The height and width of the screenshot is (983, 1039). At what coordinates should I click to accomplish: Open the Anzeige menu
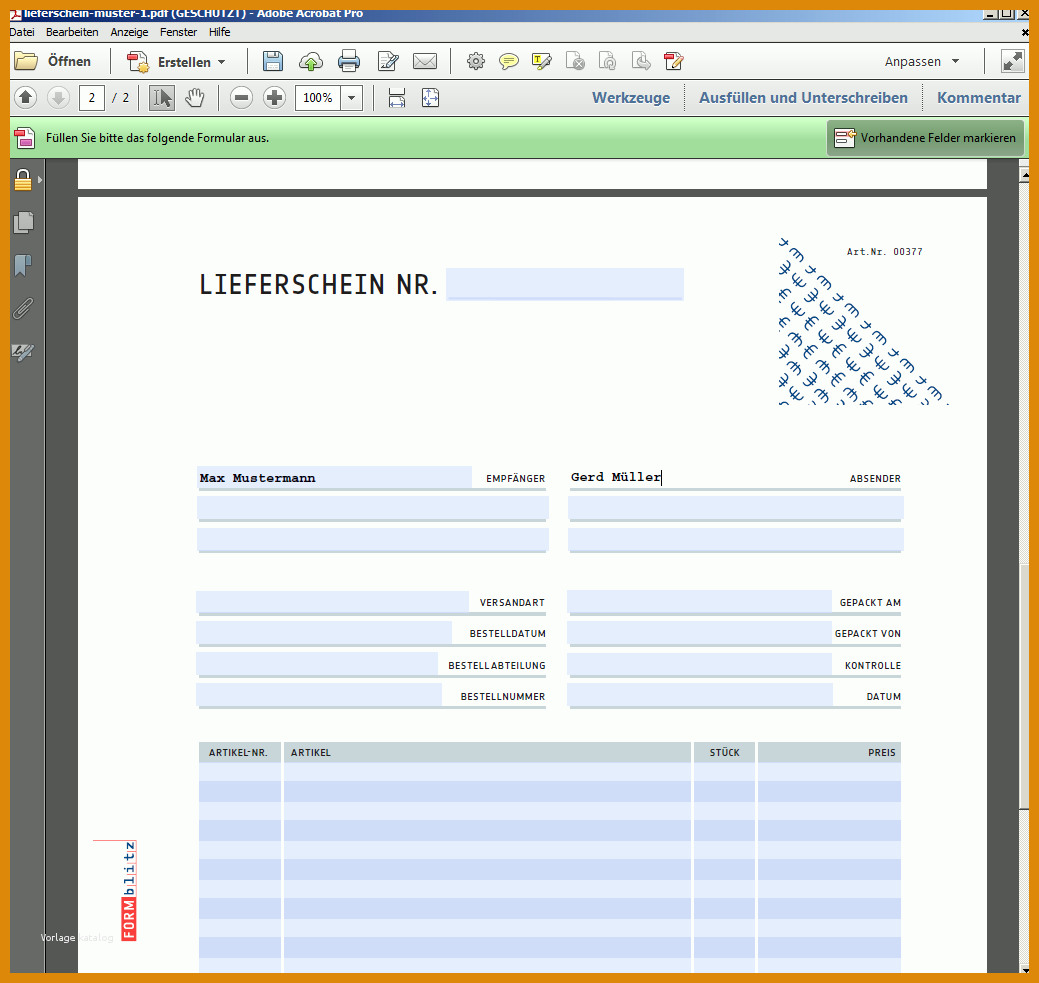click(129, 32)
